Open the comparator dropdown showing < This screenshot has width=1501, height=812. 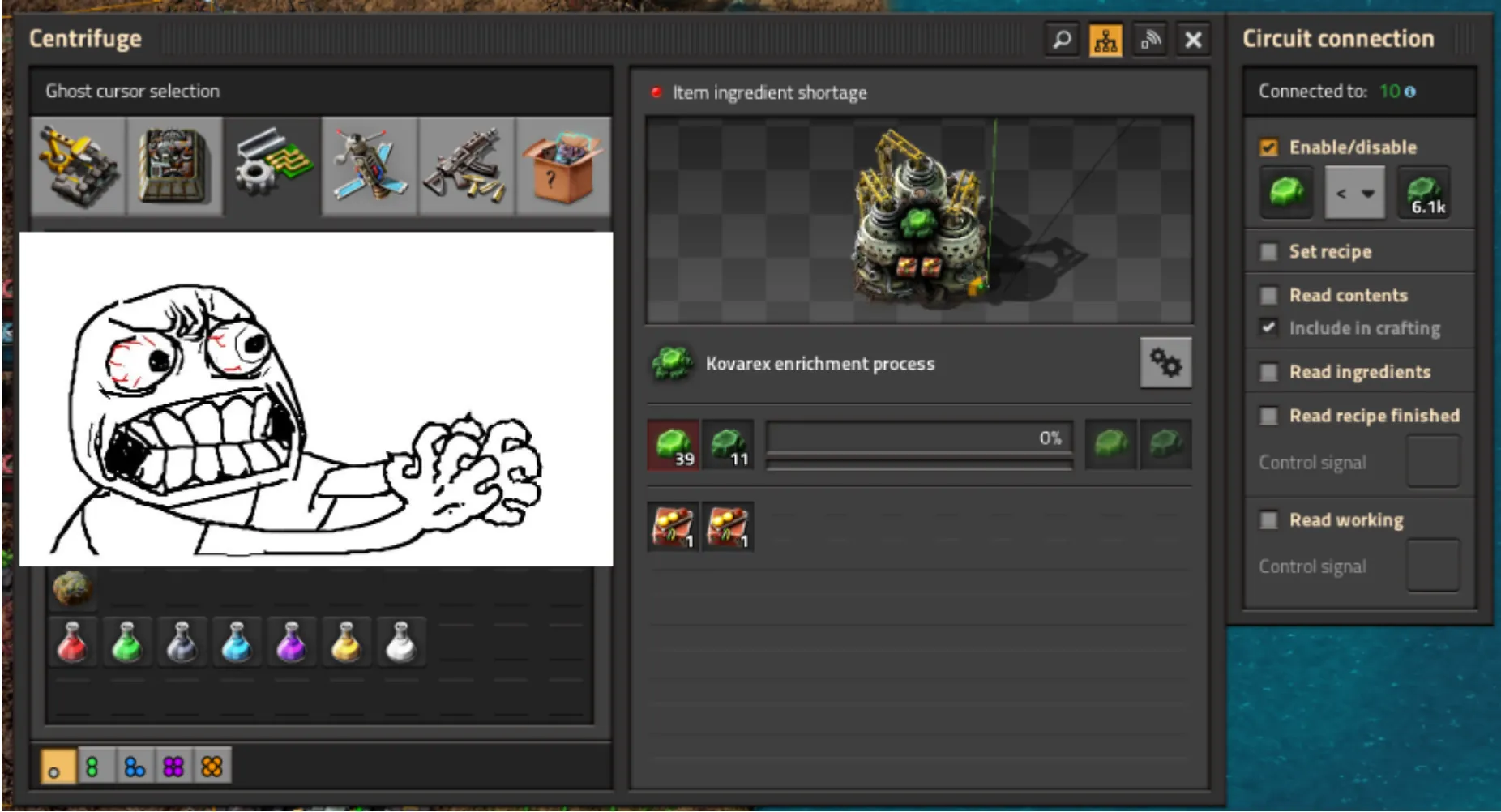pos(1354,193)
